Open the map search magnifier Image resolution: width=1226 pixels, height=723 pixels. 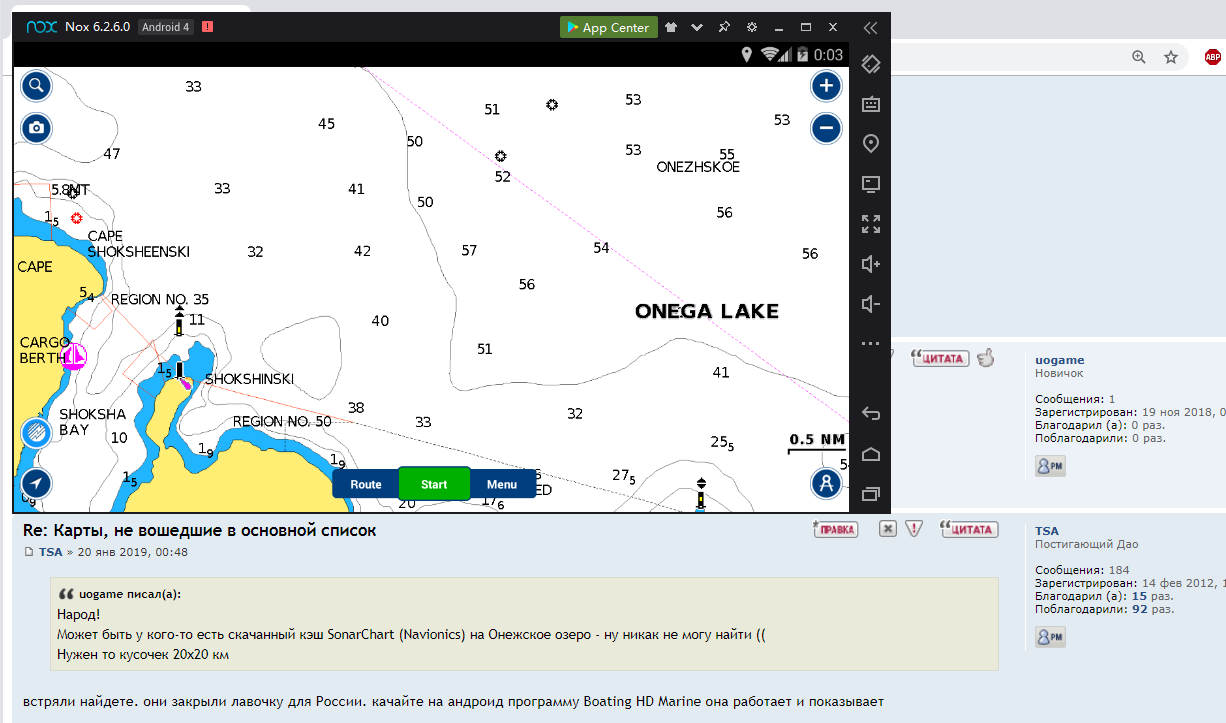37,86
